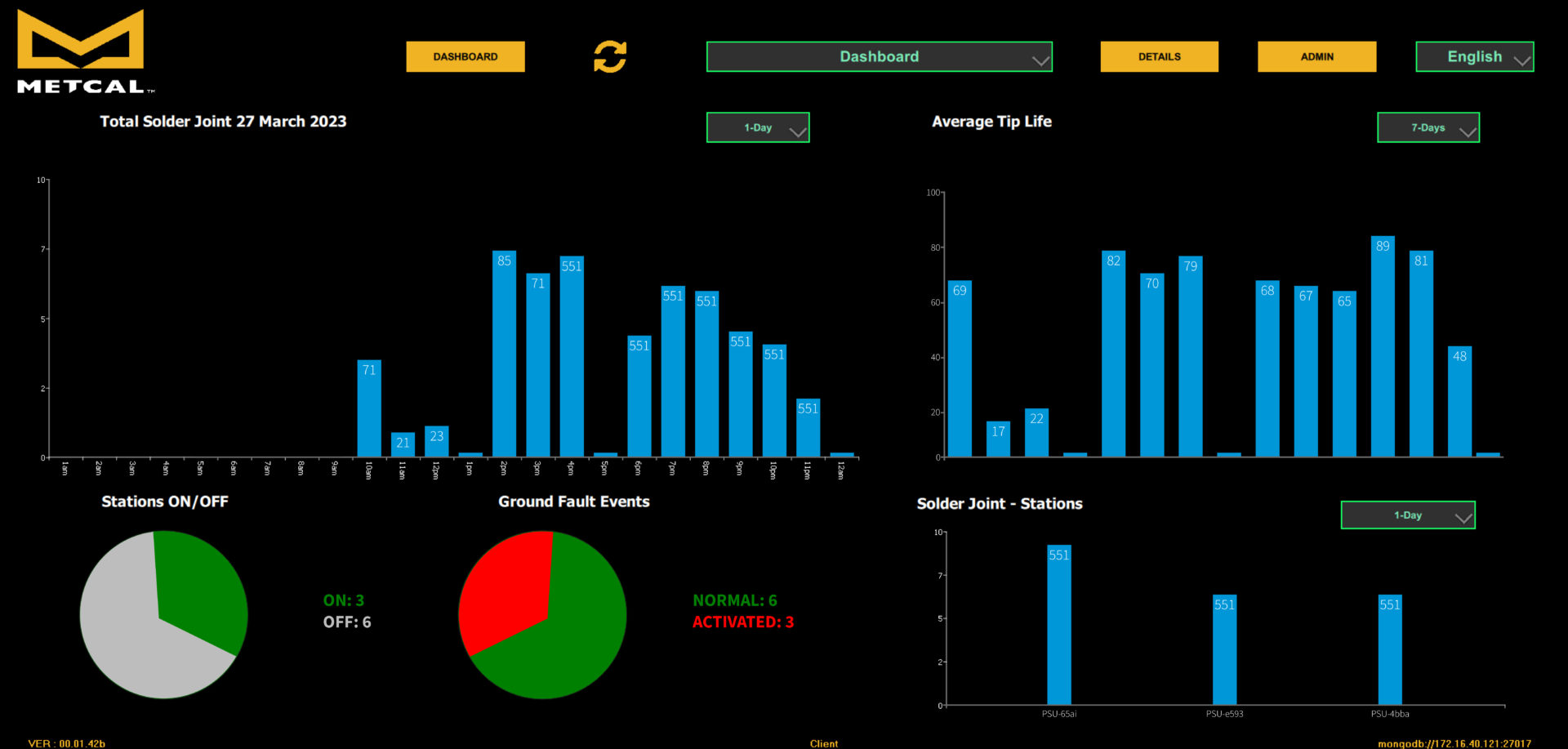1568x749 pixels.
Task: Expand the Total Solder Joint 1-Day dropdown
Action: pyautogui.click(x=757, y=128)
